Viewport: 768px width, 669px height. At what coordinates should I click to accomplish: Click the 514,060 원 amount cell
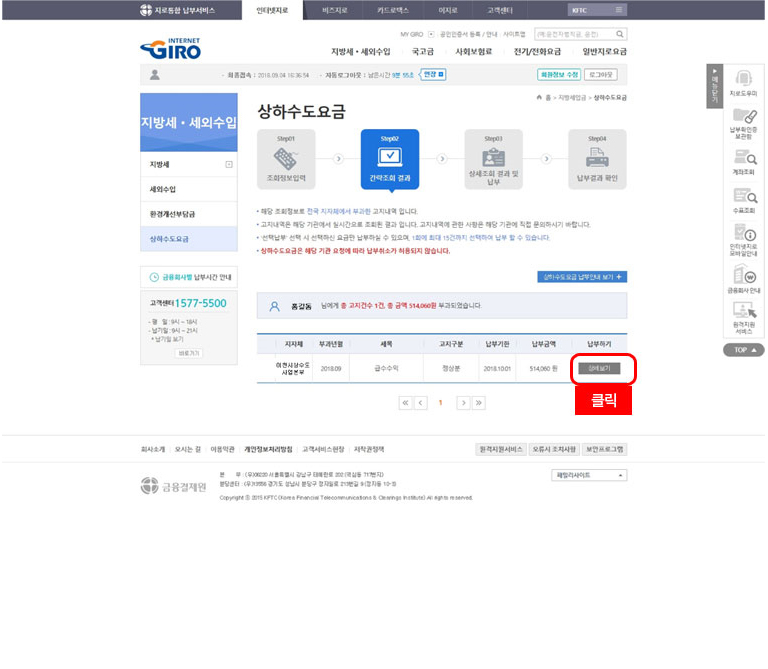point(543,368)
